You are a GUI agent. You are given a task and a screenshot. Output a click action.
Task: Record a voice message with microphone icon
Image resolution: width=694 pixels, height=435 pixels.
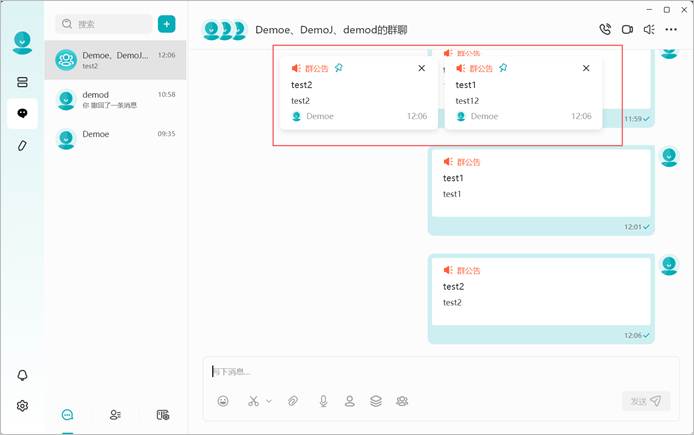click(324, 401)
